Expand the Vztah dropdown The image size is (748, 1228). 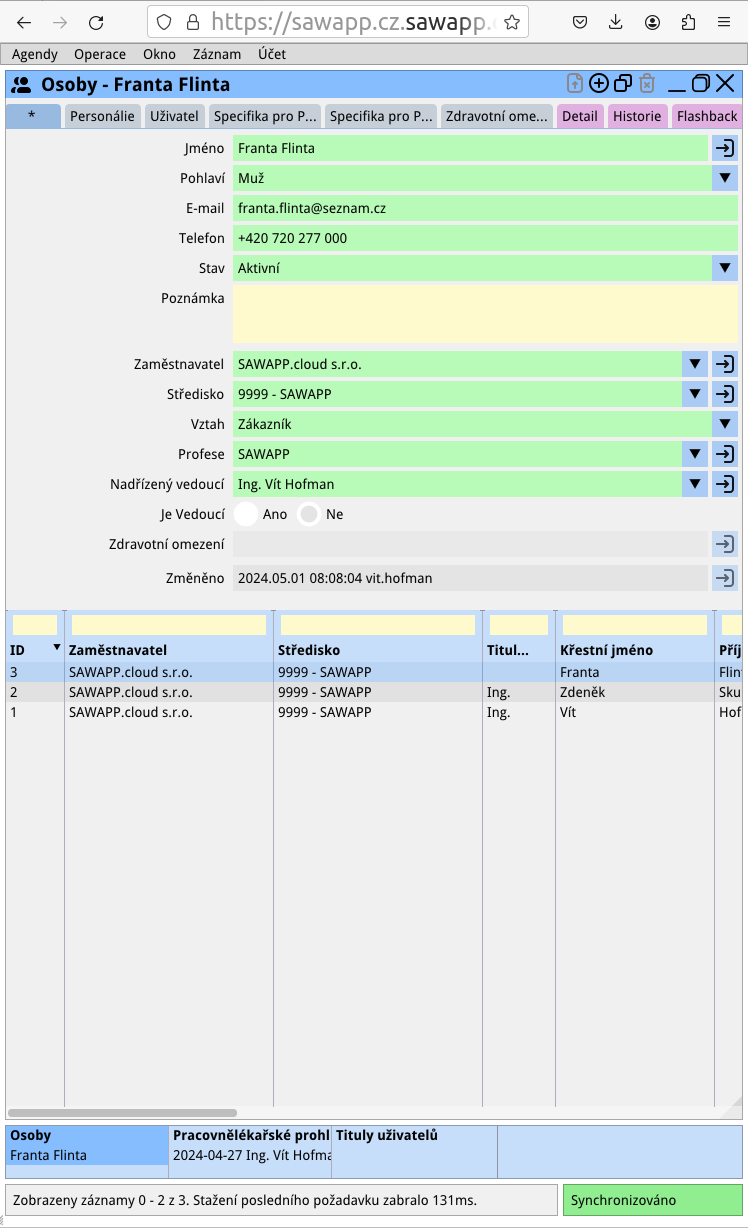tap(725, 424)
